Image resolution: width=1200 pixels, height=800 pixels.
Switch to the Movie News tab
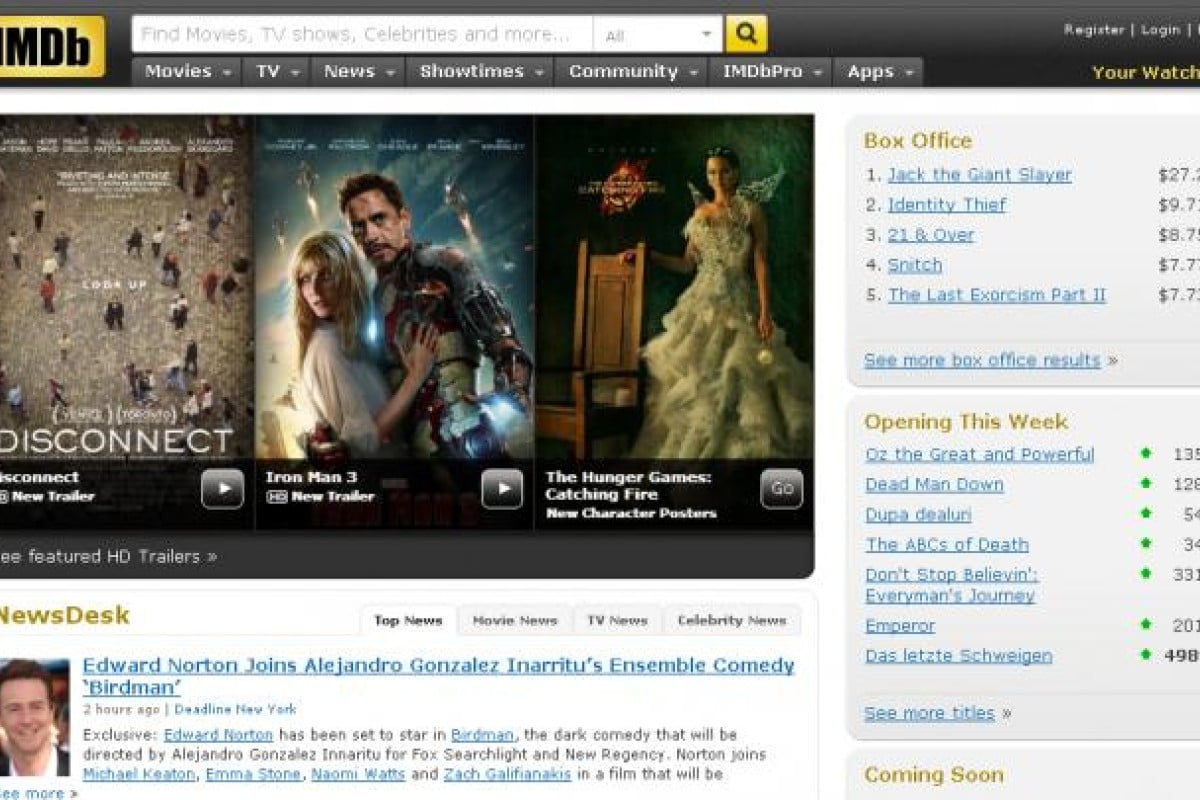(x=514, y=620)
